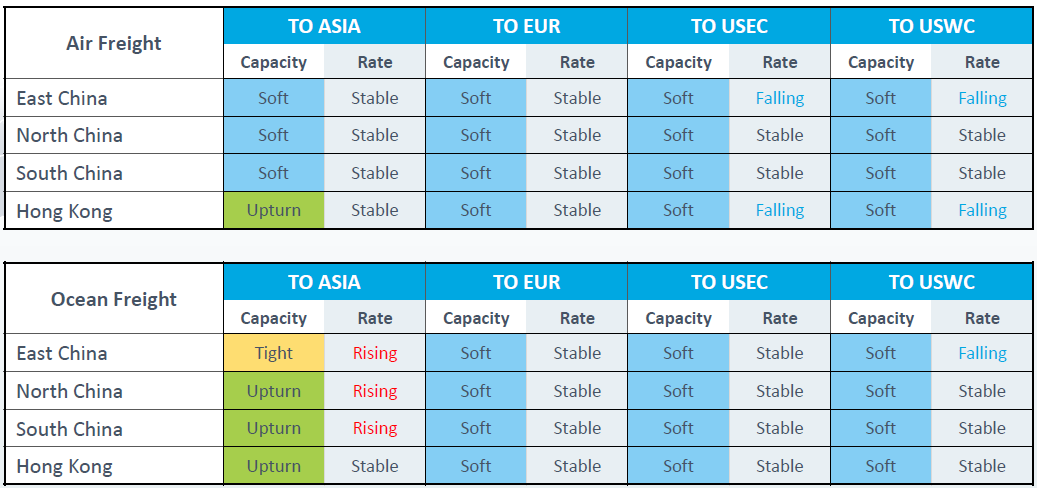The image size is (1037, 488).
Task: Select the Hong Kong row label in Air Freight table
Action: pyautogui.click(x=64, y=210)
